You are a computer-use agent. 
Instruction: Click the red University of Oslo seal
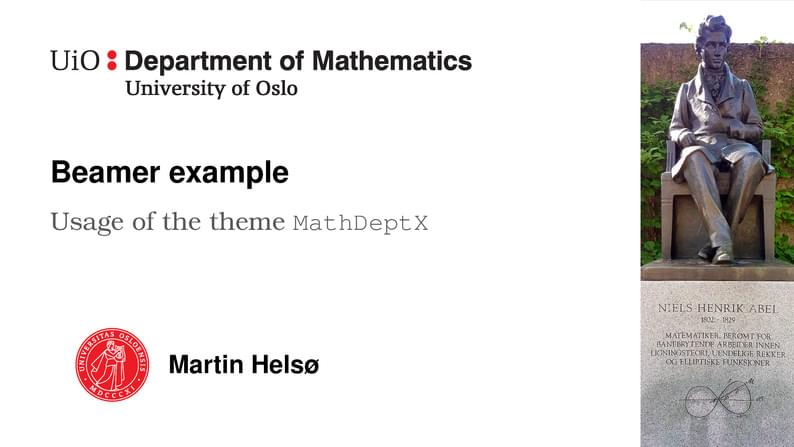tap(113, 364)
